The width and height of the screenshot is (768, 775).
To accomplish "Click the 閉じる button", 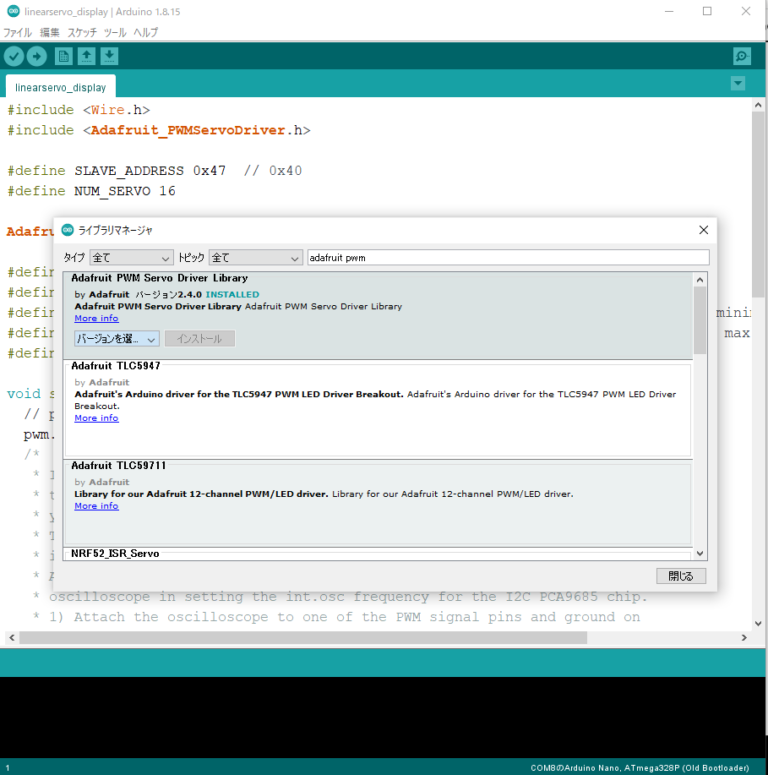I will (680, 576).
